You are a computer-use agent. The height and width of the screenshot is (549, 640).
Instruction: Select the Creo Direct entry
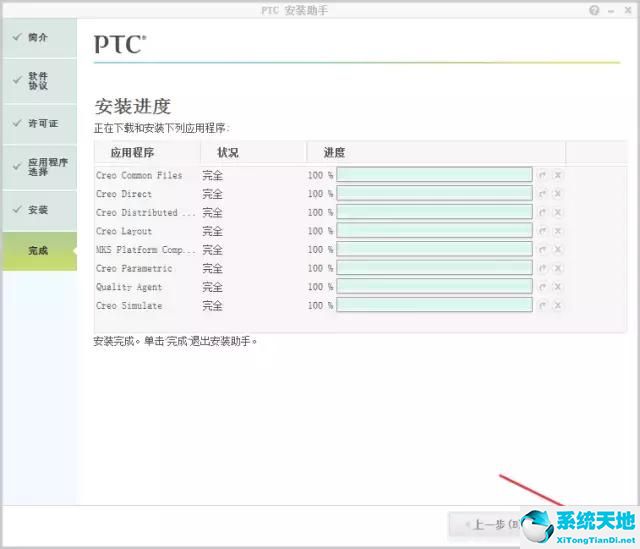[x=124, y=194]
